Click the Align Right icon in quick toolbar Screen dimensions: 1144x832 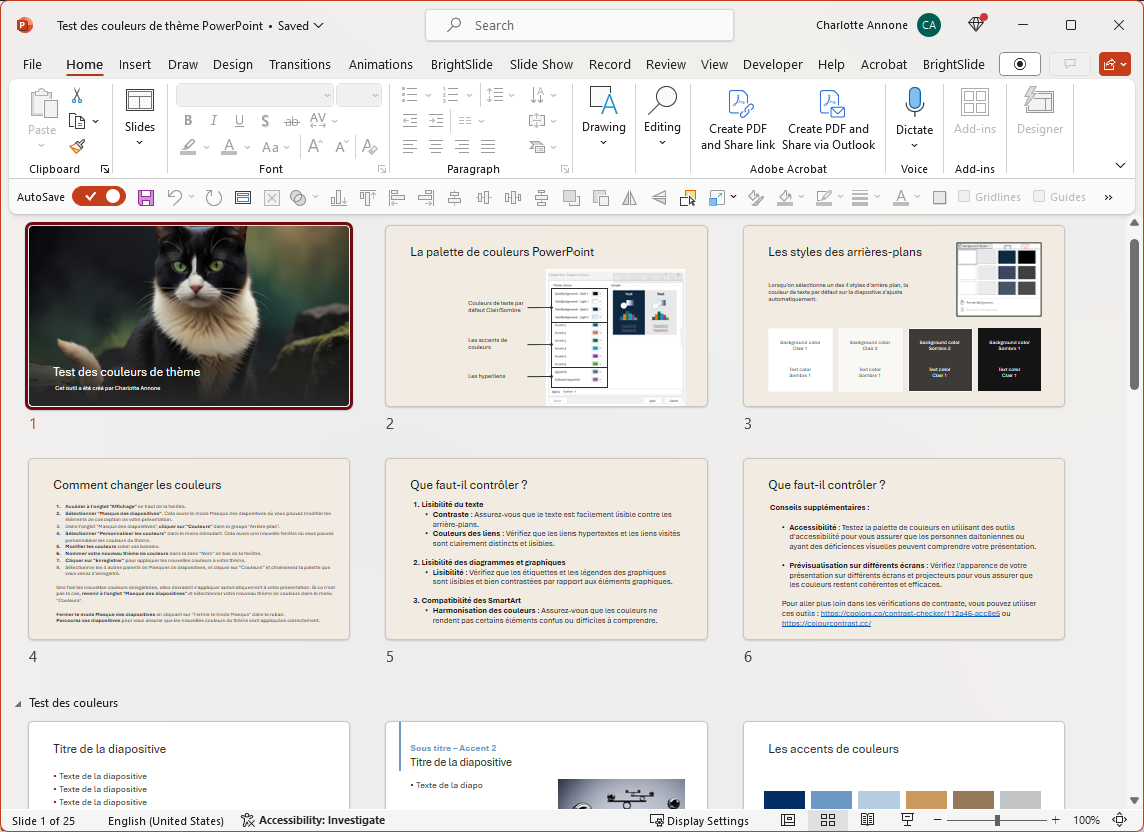tap(425, 197)
